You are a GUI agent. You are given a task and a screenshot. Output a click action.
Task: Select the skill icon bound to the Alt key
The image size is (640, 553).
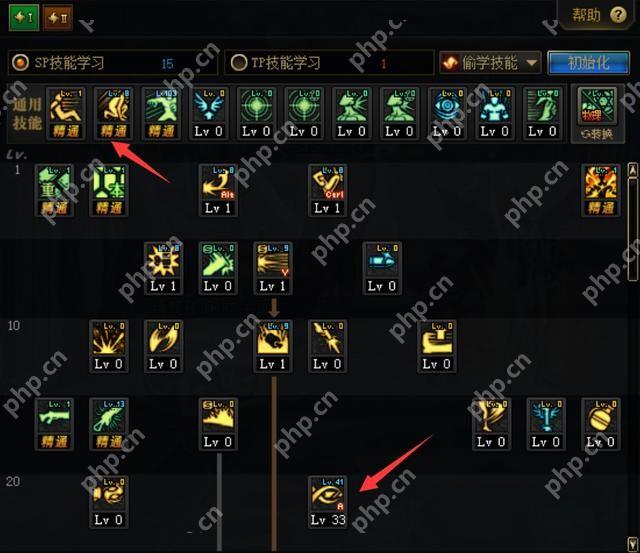218,190
